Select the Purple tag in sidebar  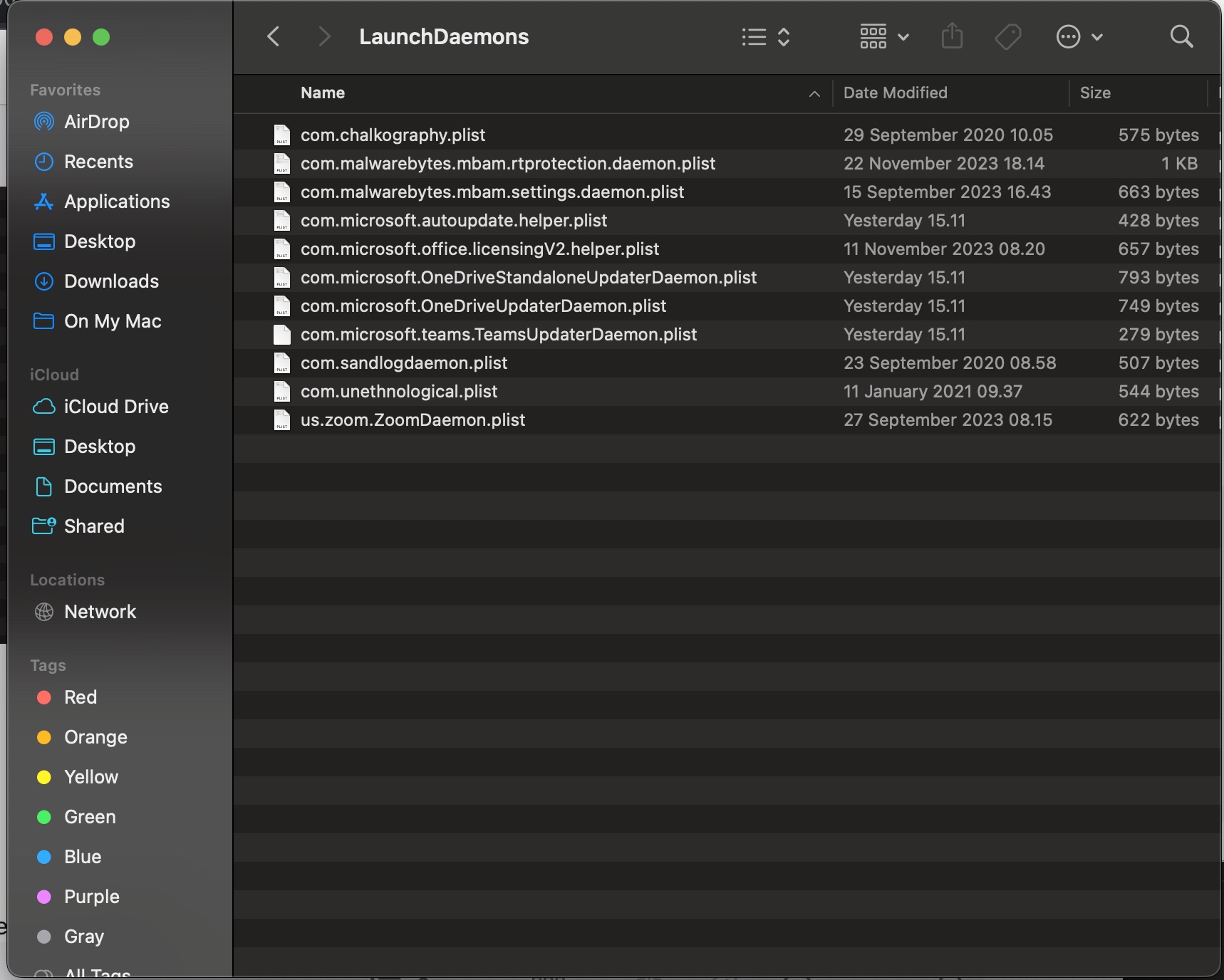point(91,897)
